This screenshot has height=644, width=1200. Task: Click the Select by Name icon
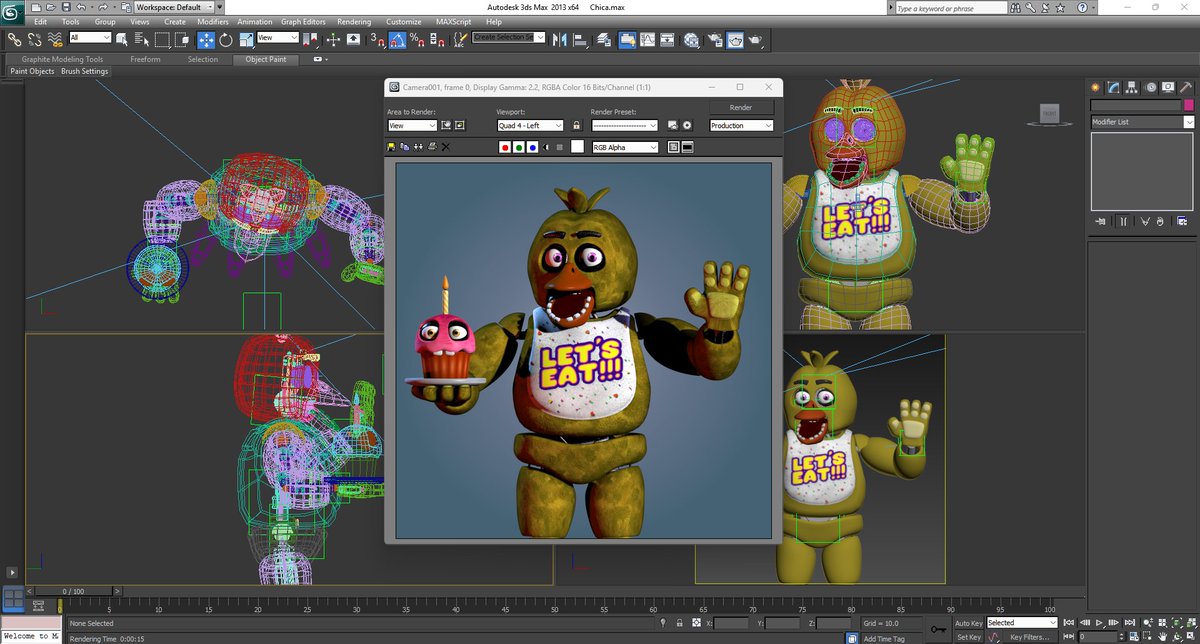click(x=141, y=39)
